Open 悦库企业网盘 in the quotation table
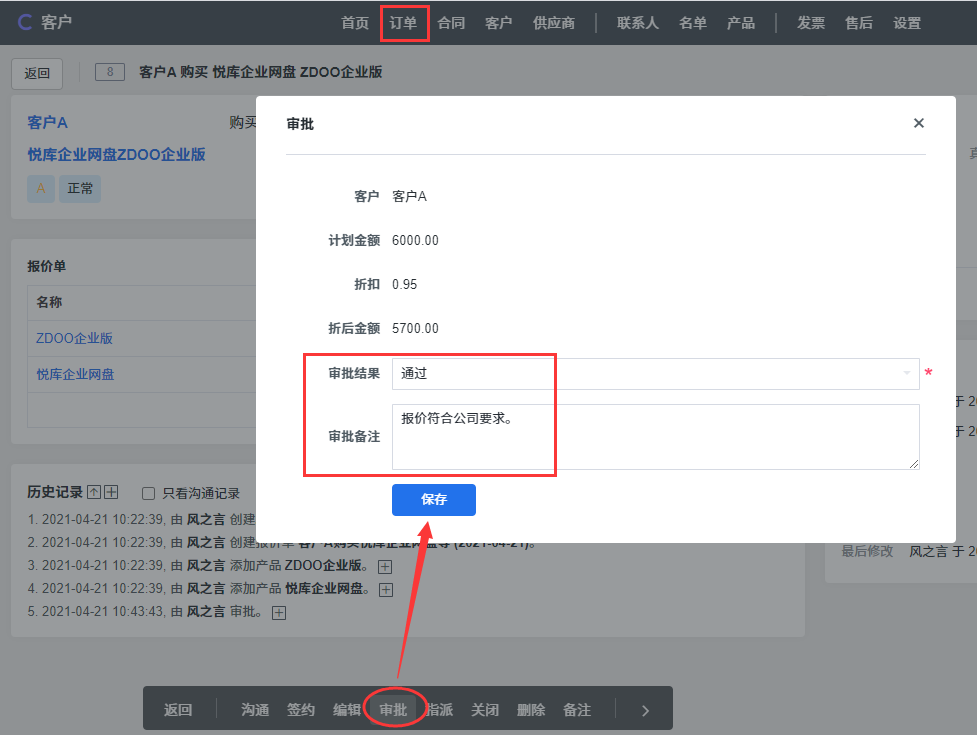Screen dimensions: 977x735 [x=75, y=374]
